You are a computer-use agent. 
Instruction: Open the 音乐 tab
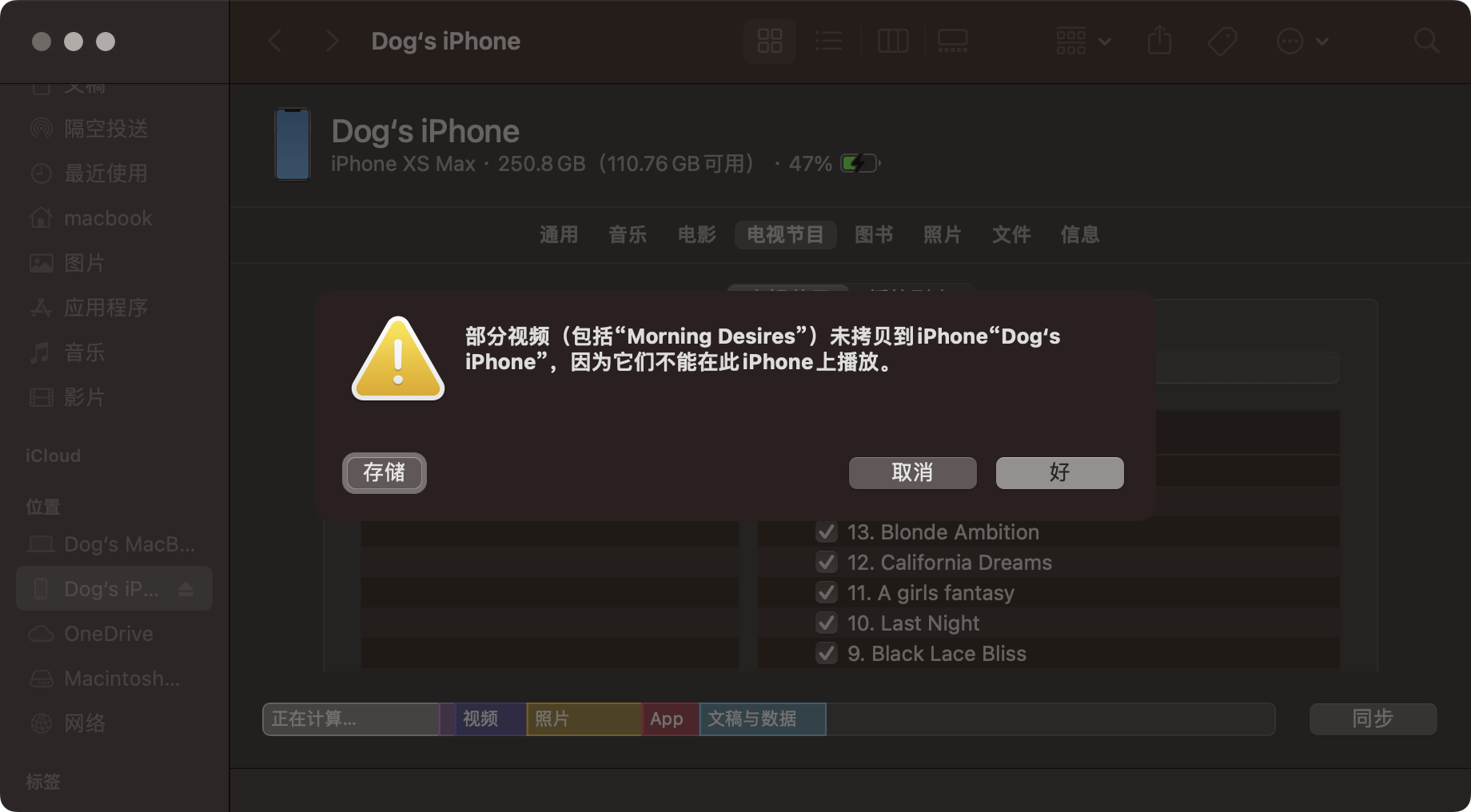click(x=628, y=234)
